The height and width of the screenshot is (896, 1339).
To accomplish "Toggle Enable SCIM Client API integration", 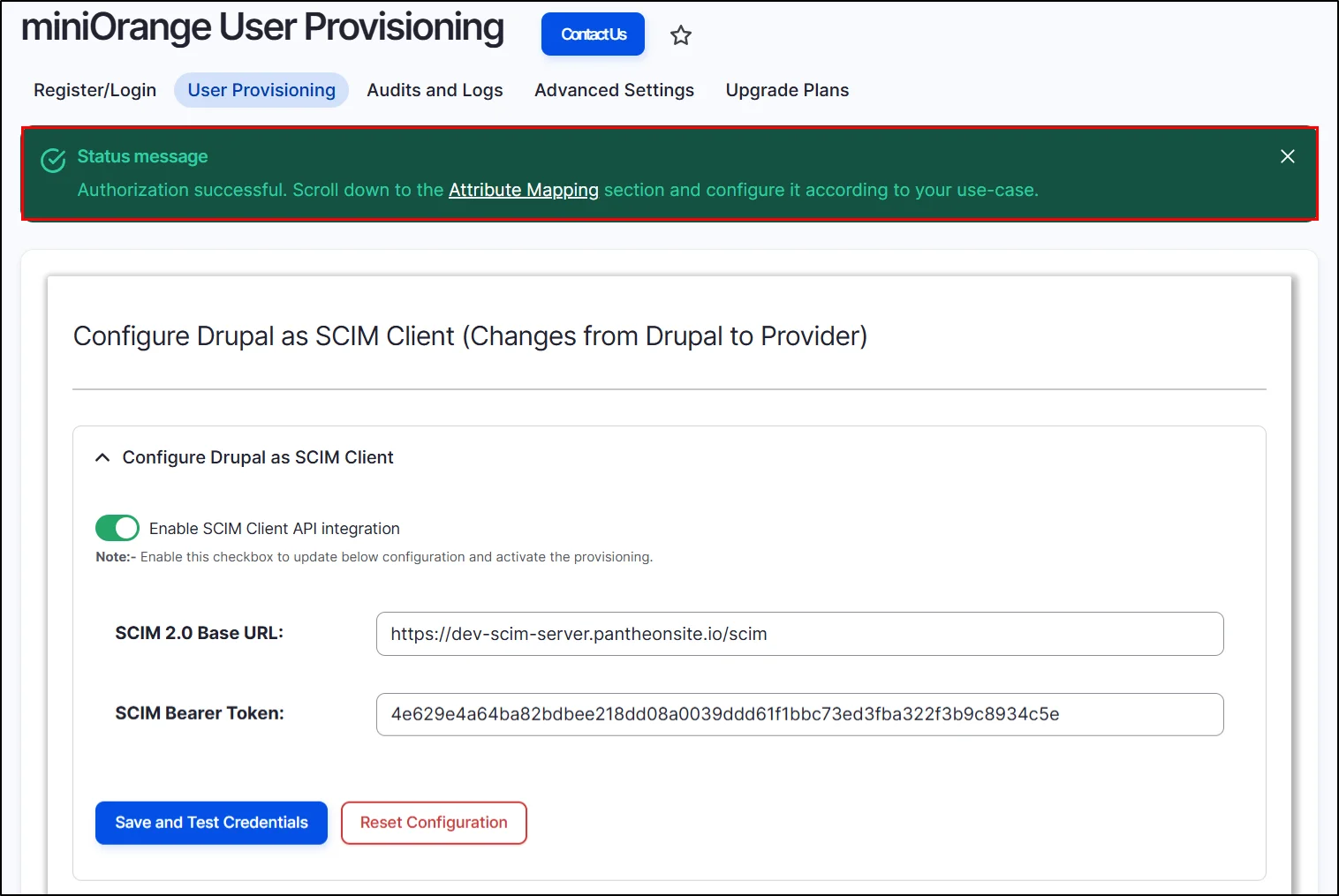I will click(x=117, y=528).
